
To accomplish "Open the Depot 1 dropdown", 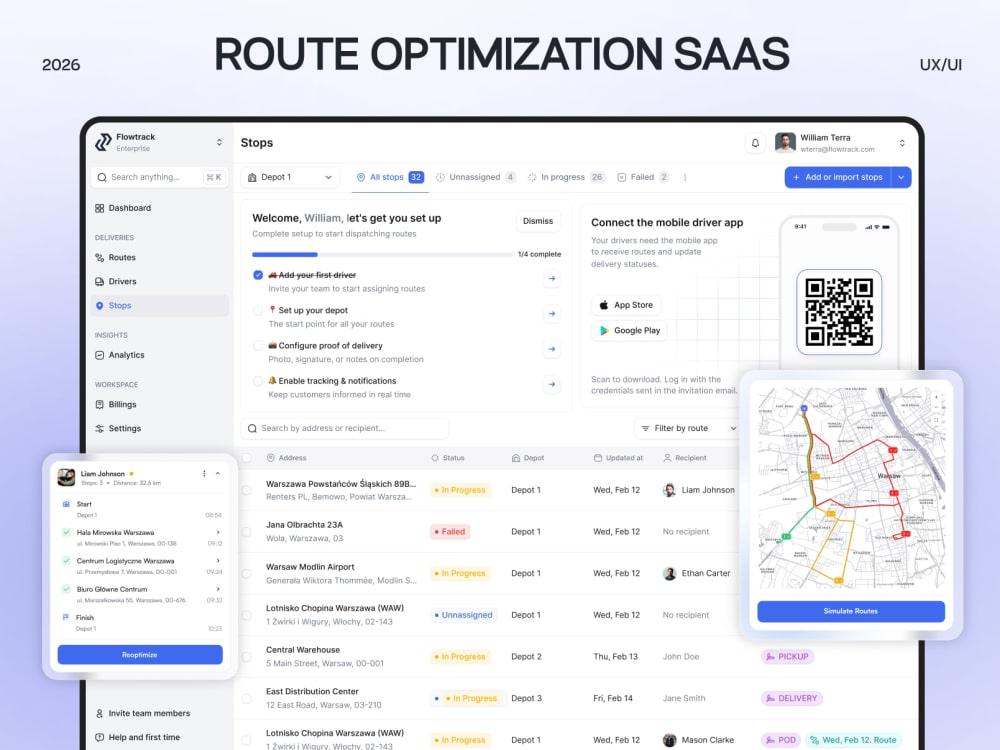I will pyautogui.click(x=290, y=177).
